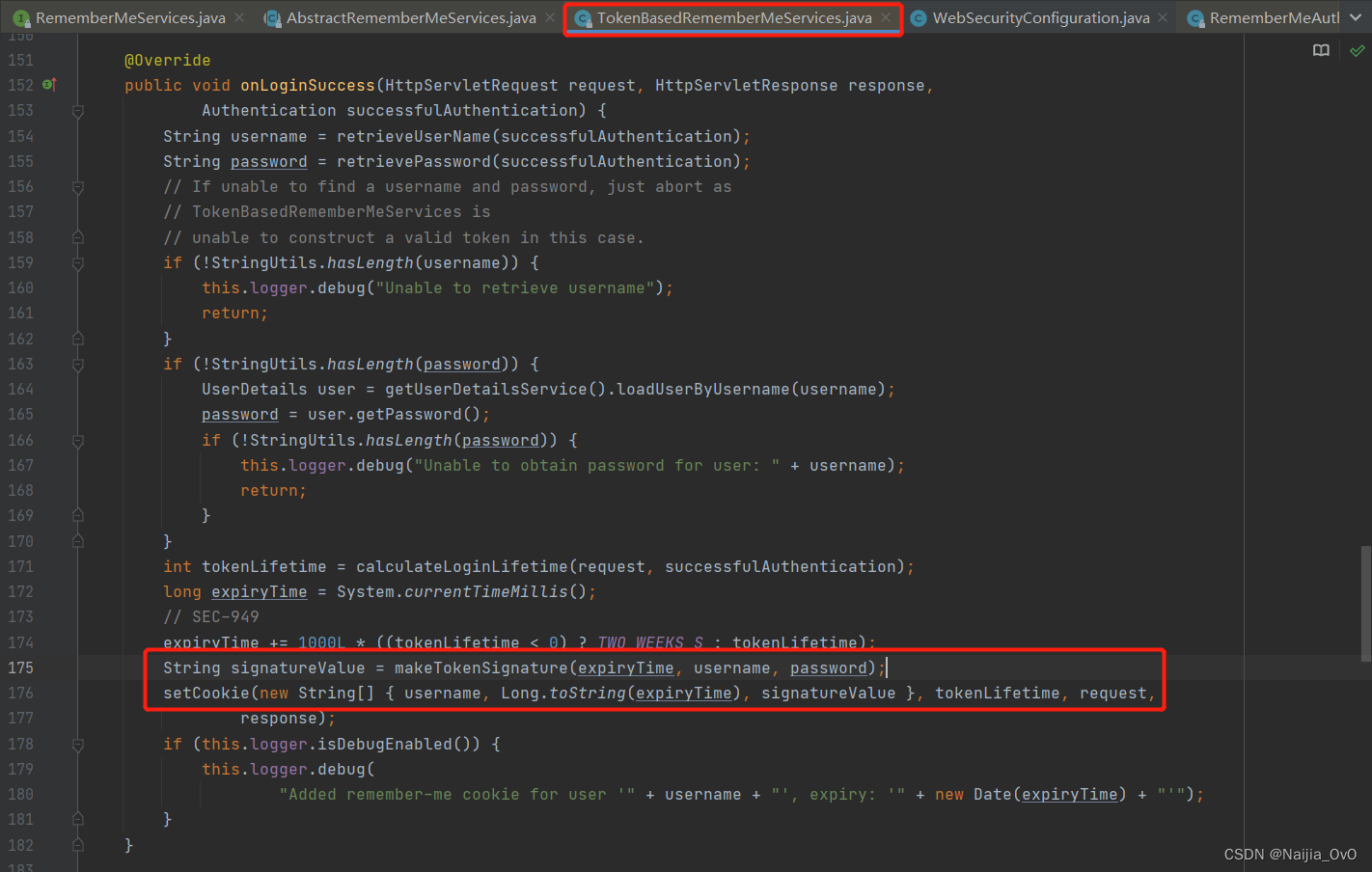Image resolution: width=1372 pixels, height=872 pixels.
Task: Click fold end marker at line 170
Action: coord(78,541)
